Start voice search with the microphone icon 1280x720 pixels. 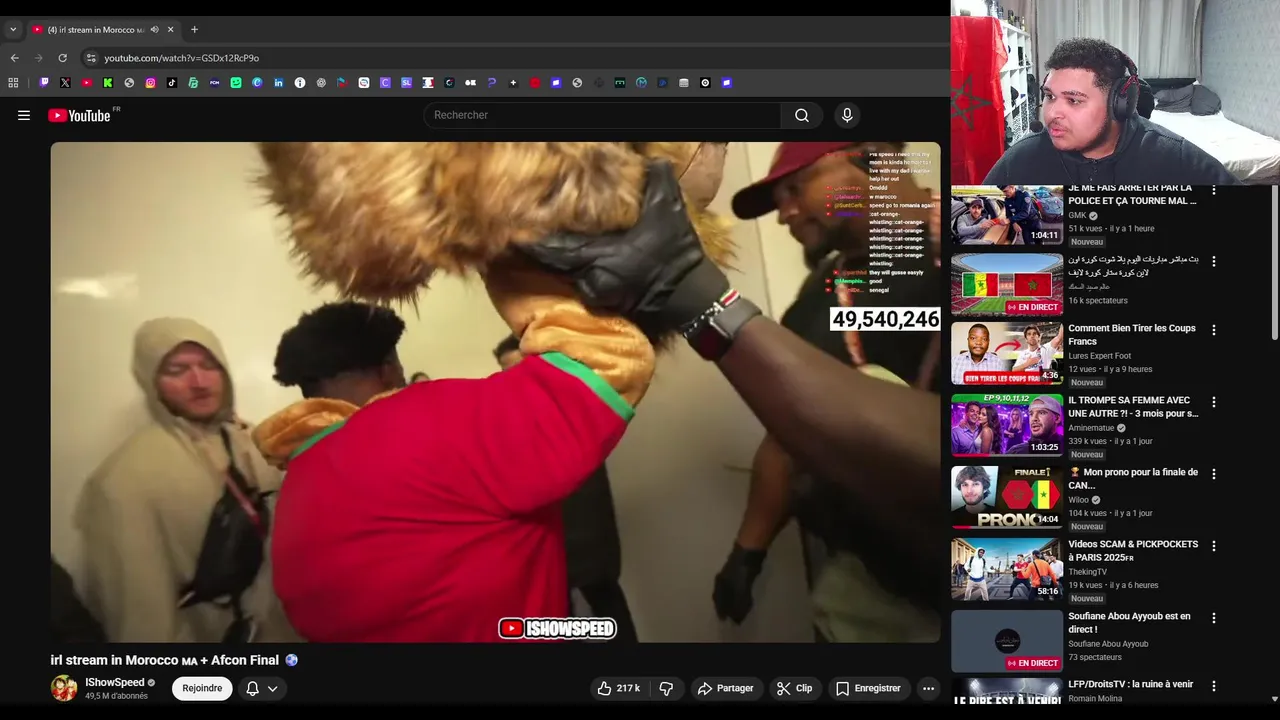click(x=847, y=115)
